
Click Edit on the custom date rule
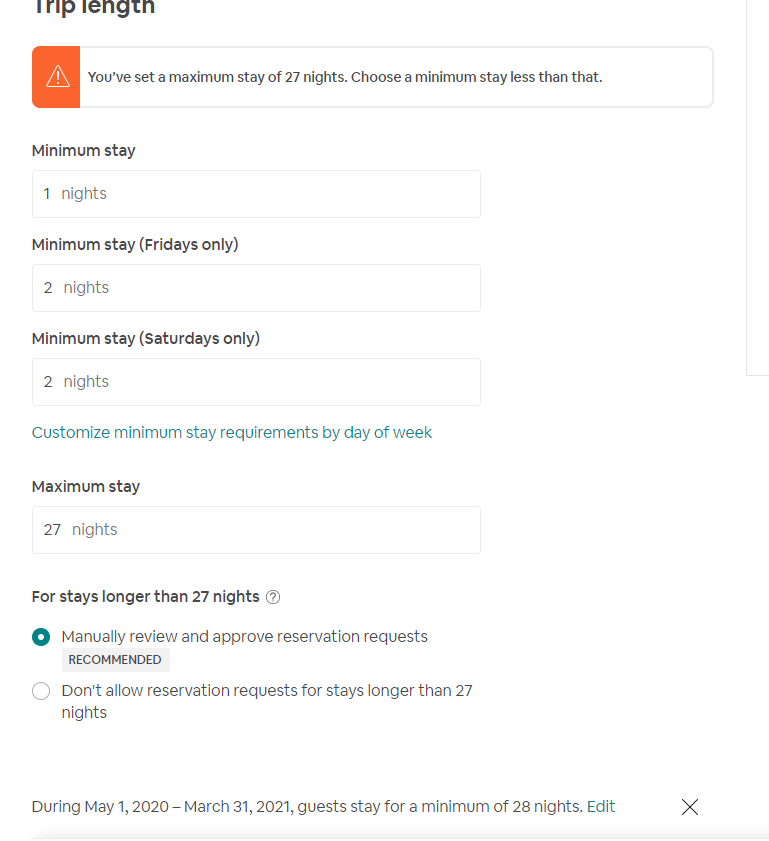(x=601, y=807)
